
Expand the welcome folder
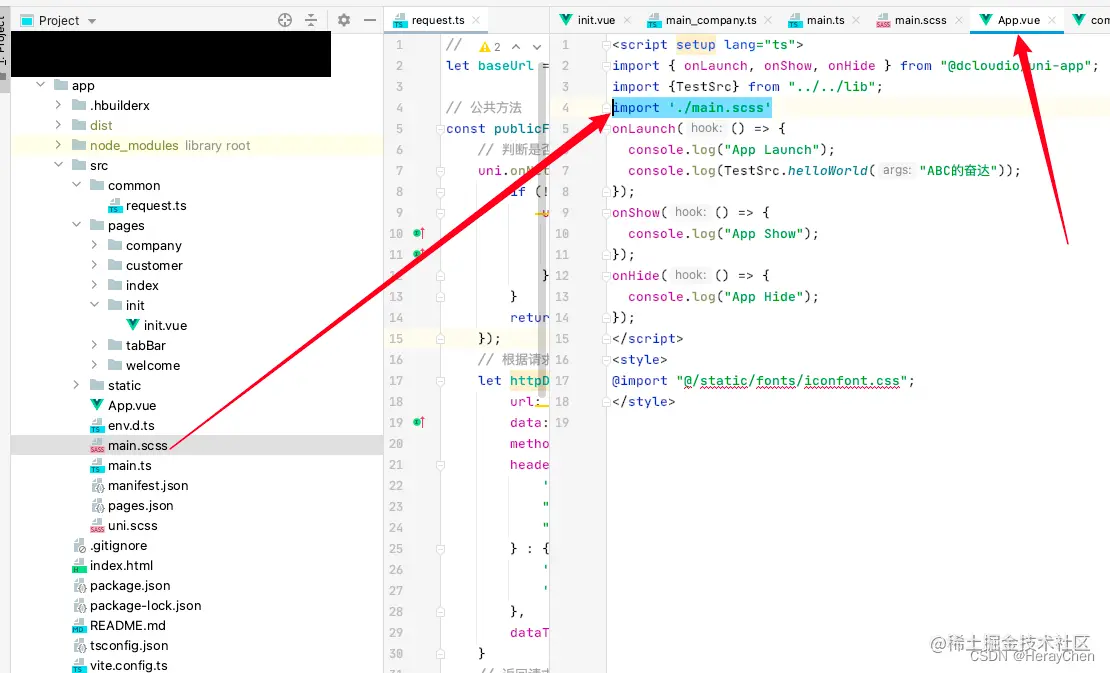pyautogui.click(x=94, y=365)
